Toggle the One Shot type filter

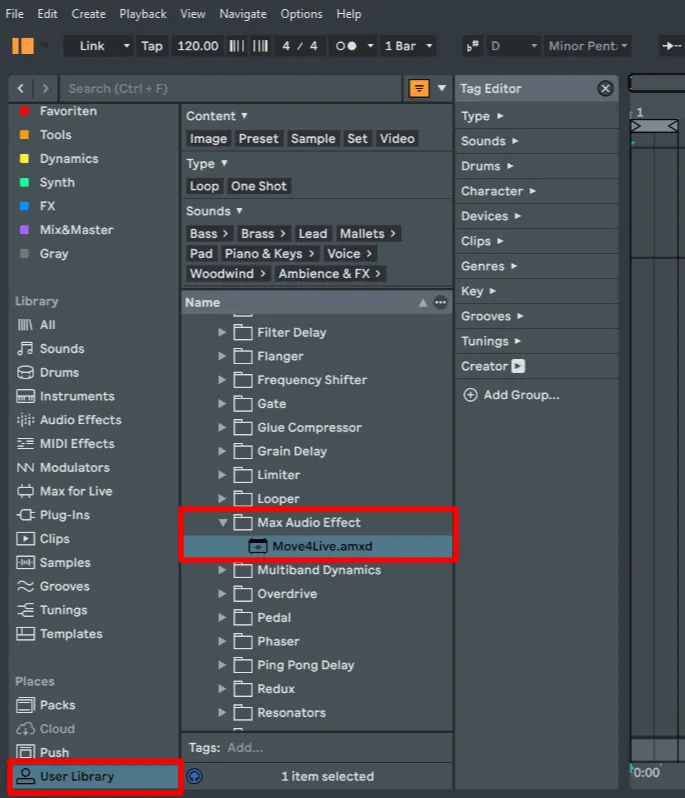pos(259,186)
